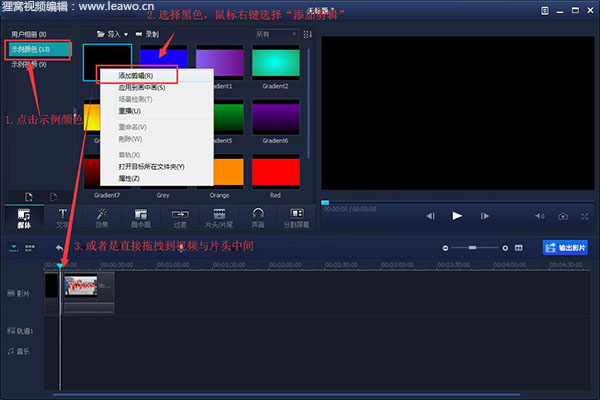Viewport: 600px width, 400px height.
Task: Switch to the 过渡 transitions tab
Action: coord(180,219)
